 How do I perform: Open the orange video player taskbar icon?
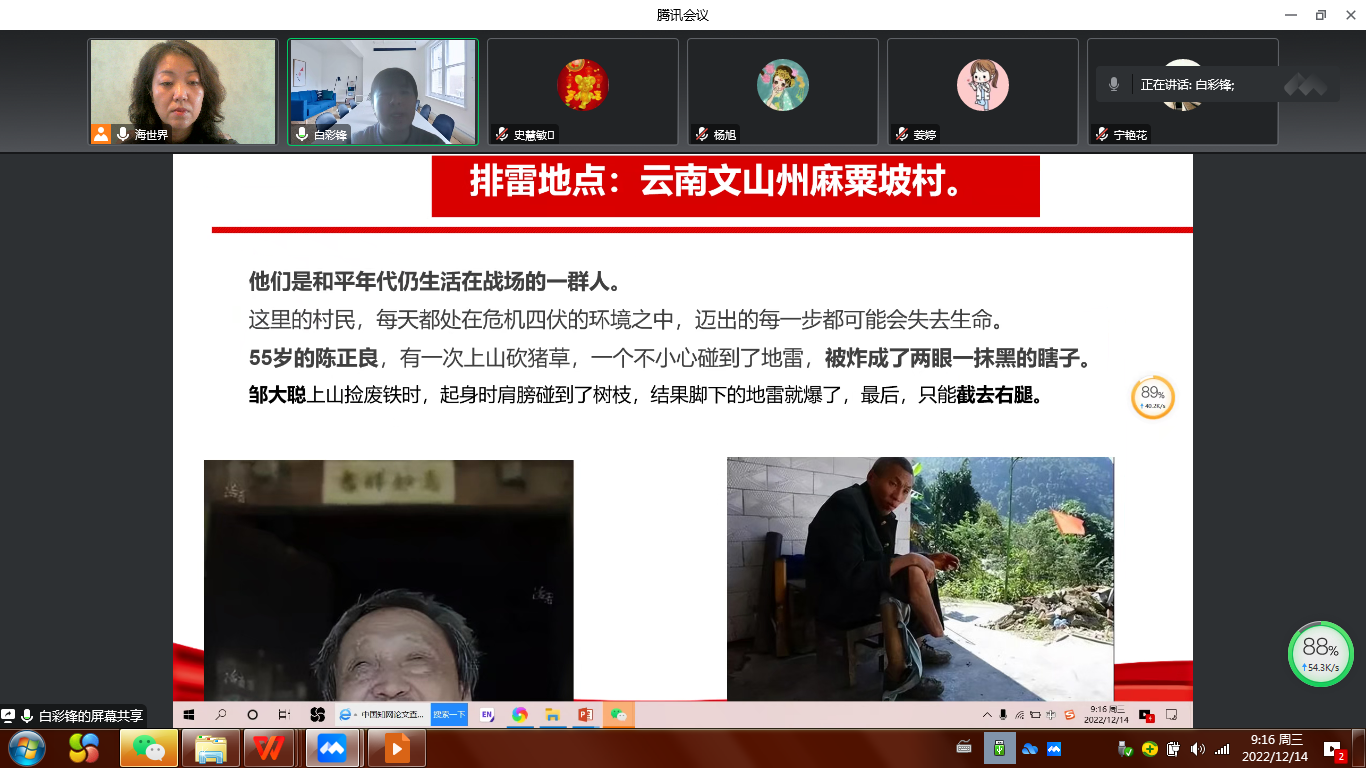click(x=397, y=748)
